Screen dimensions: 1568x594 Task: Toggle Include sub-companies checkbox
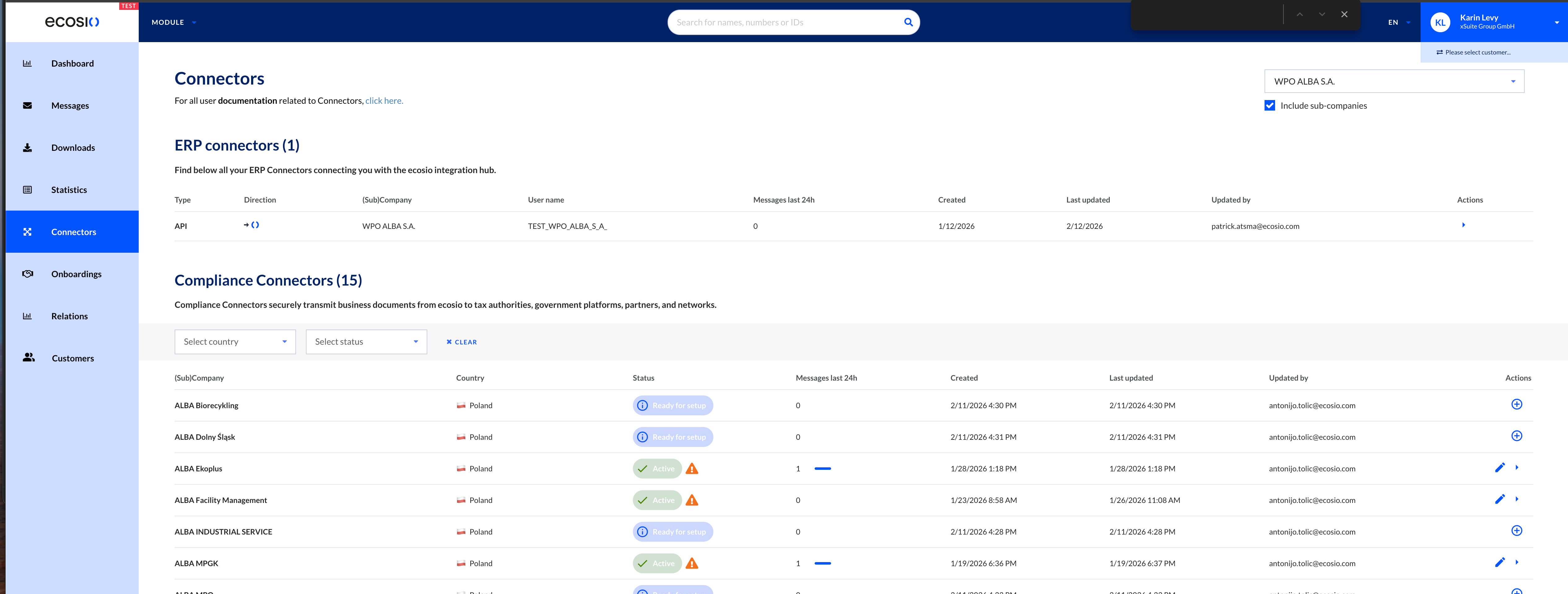coord(1270,105)
